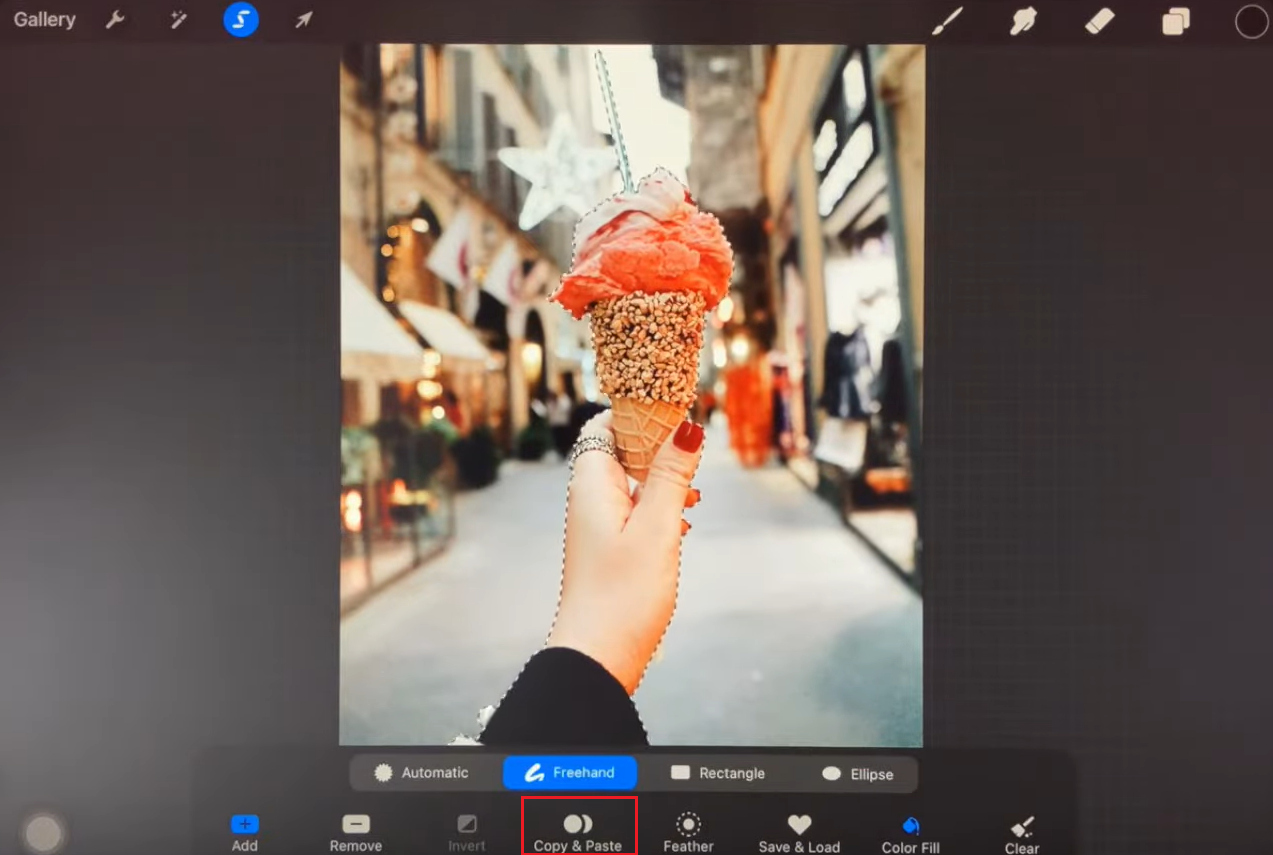
Task: Open Feather selection option
Action: coord(688,833)
